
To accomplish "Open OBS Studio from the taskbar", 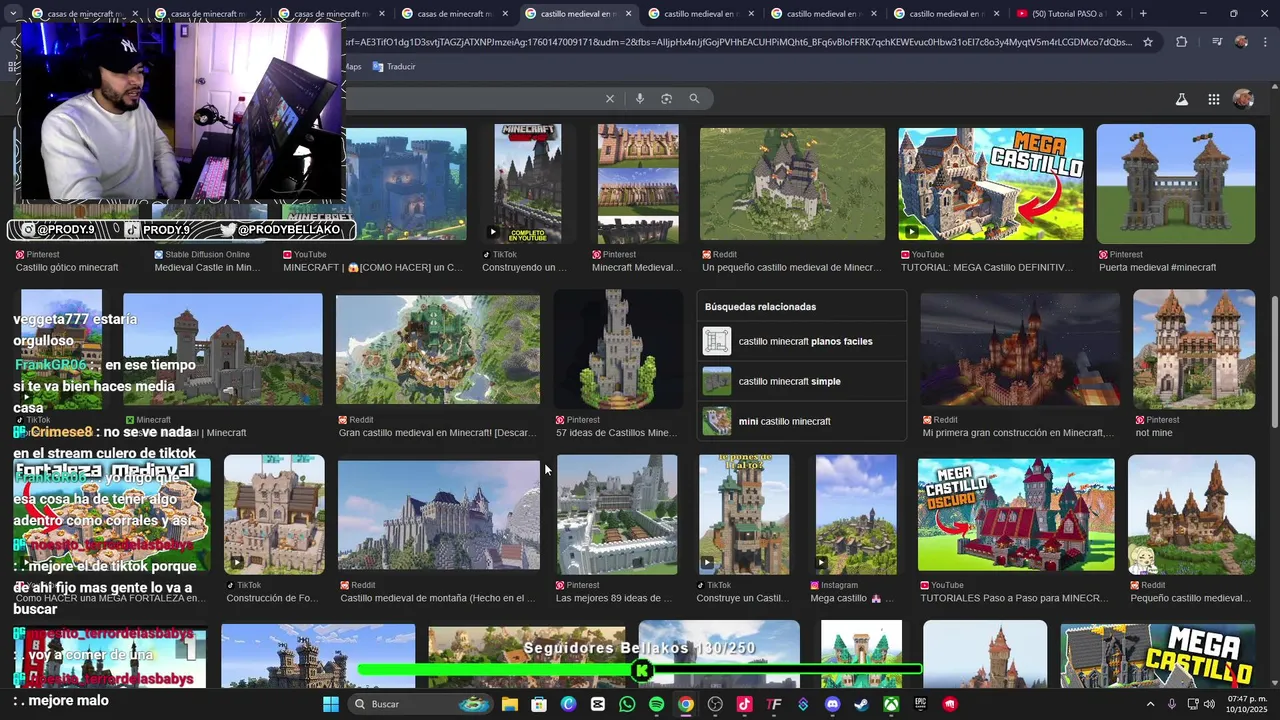I will tap(715, 704).
